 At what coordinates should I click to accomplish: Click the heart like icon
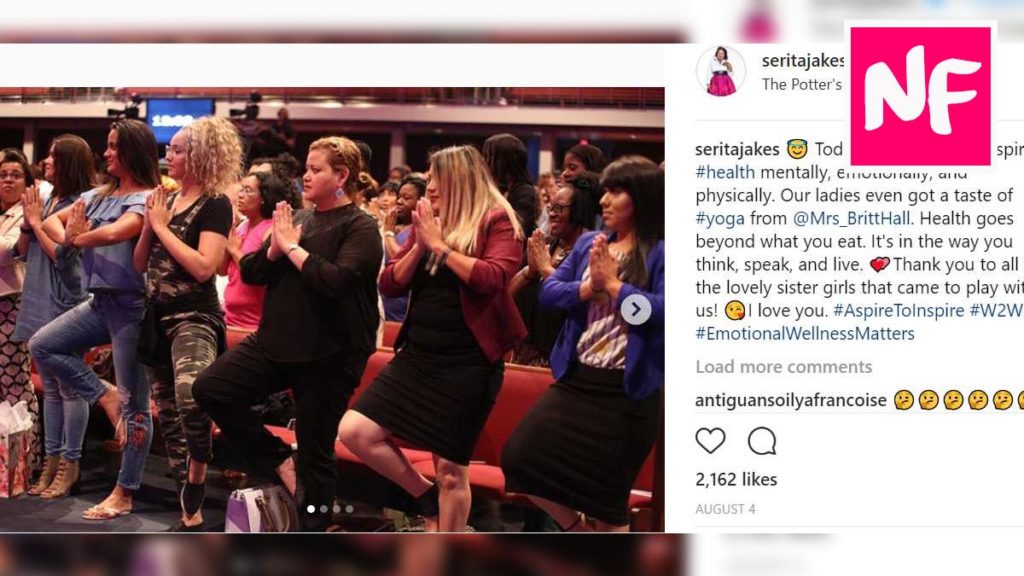click(x=710, y=441)
